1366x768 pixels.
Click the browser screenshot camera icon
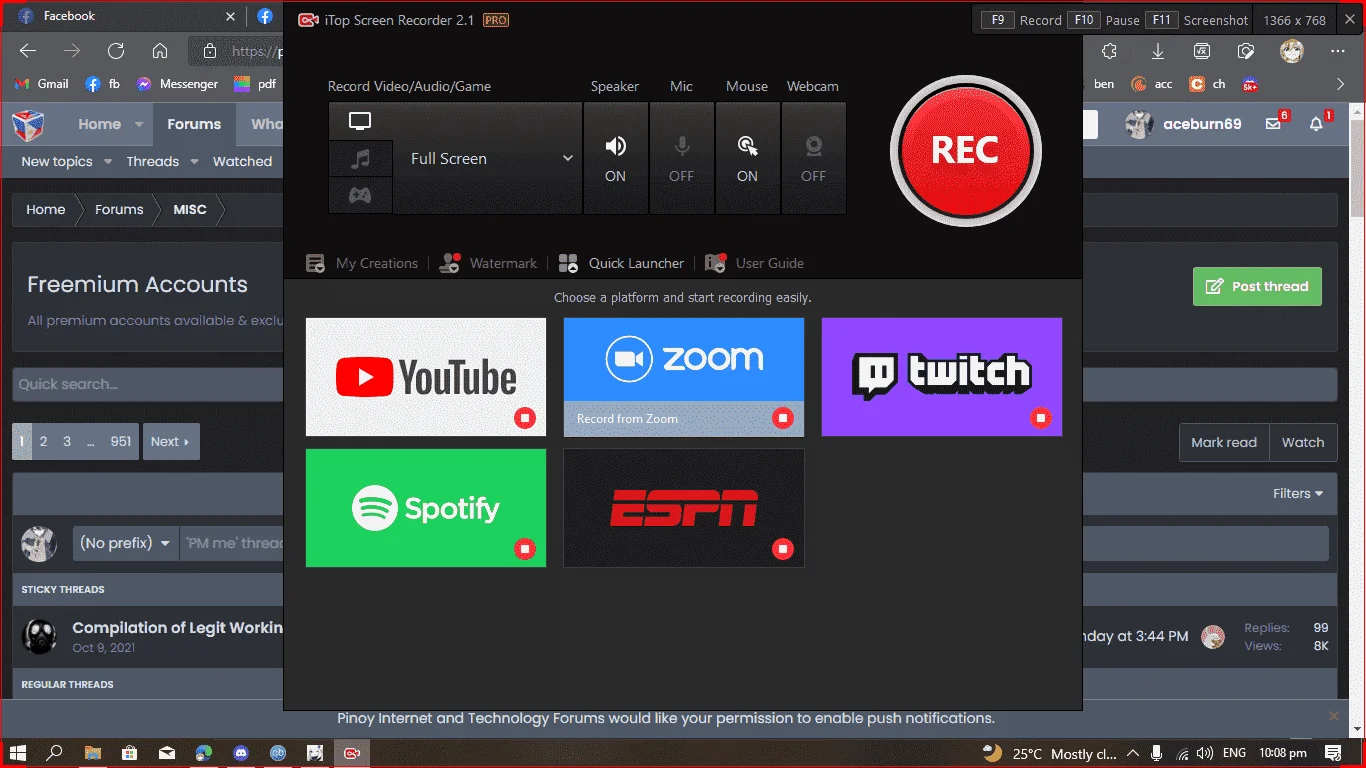pos(1246,51)
